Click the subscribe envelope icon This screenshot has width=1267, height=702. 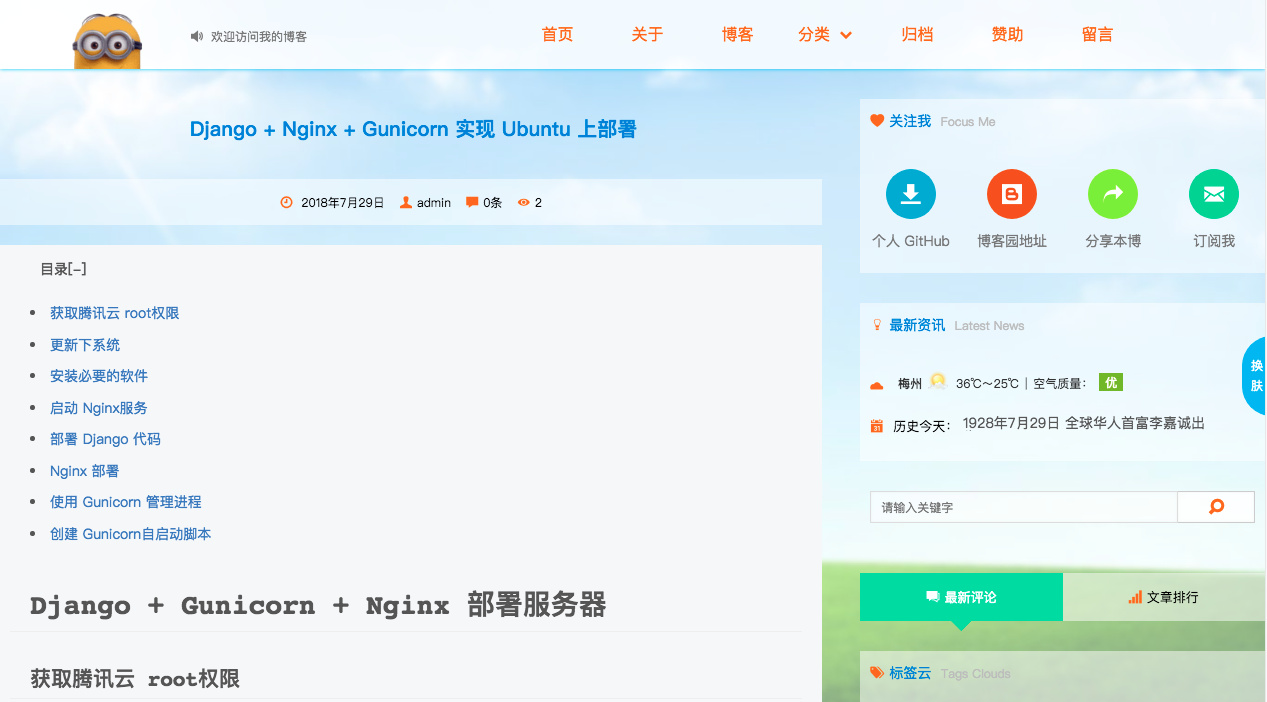pos(1214,194)
